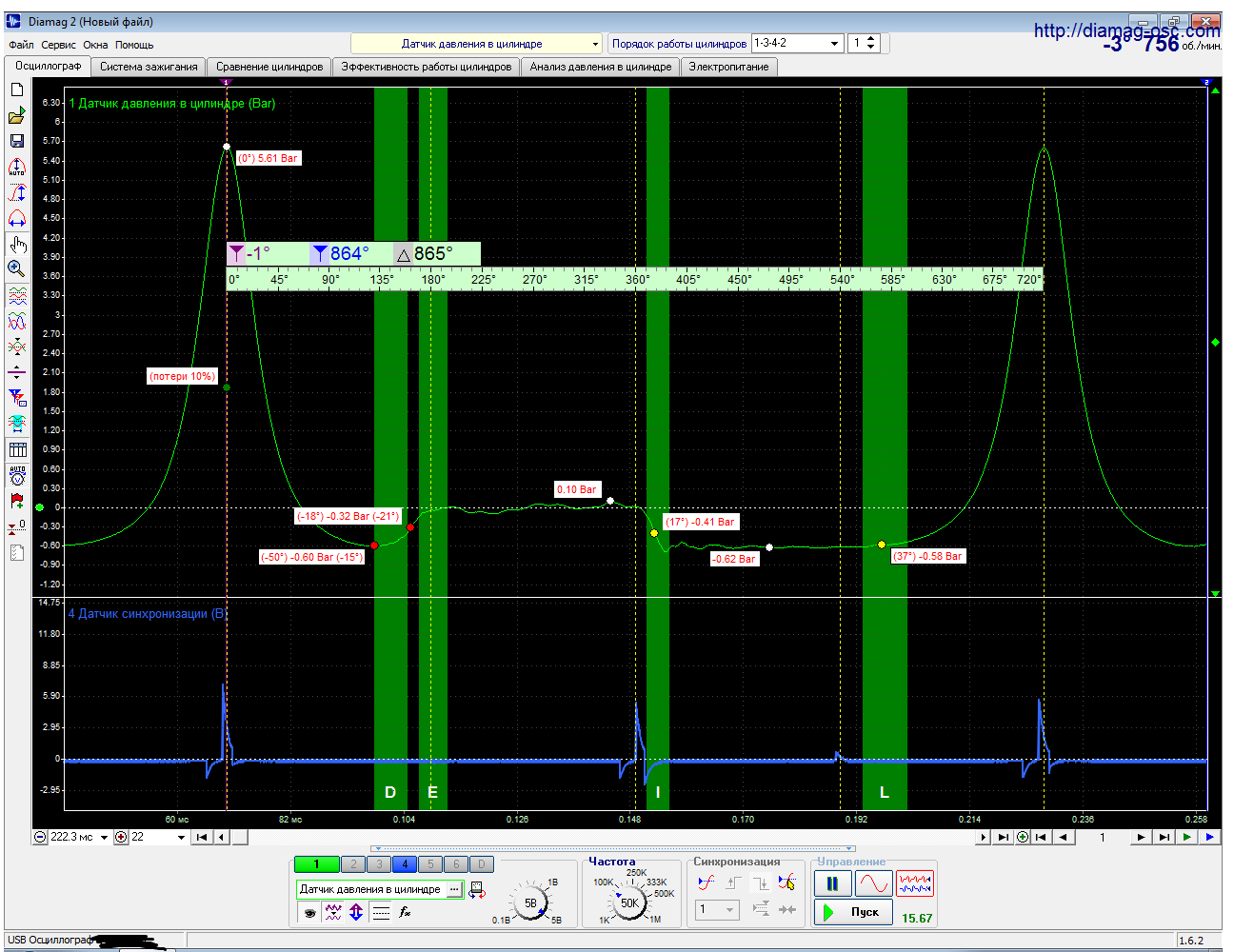Viewport: 1234px width, 952px height.
Task: Select the horizontal stretch waveform tool
Action: [x=17, y=218]
